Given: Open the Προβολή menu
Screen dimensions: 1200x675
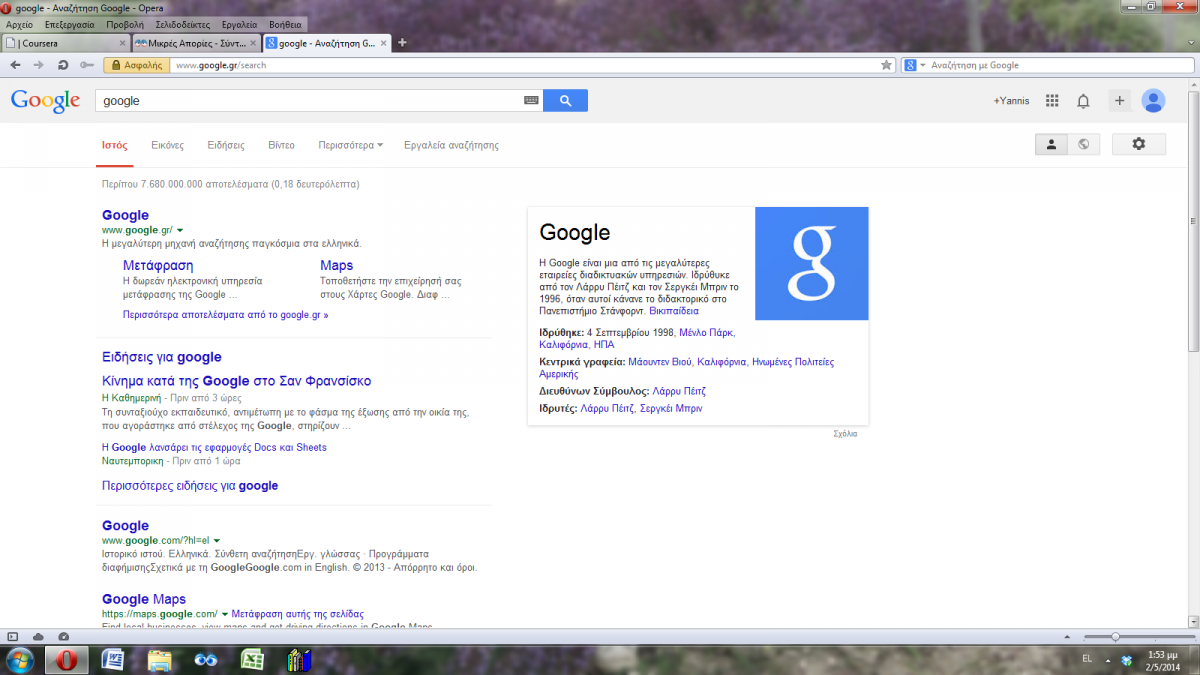Looking at the screenshot, I should [x=124, y=23].
